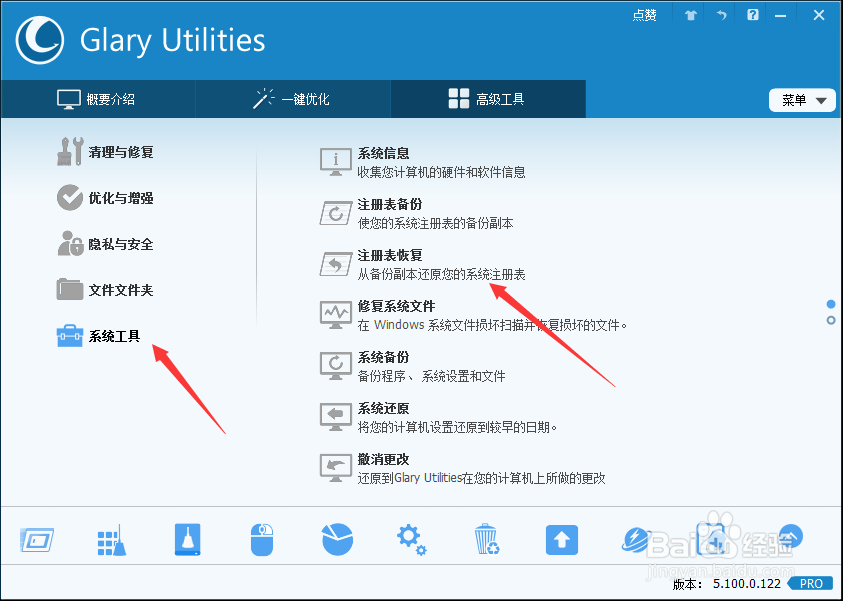Start the 系统还原 system restore tool
This screenshot has height=601, width=843.
pyautogui.click(x=385, y=410)
